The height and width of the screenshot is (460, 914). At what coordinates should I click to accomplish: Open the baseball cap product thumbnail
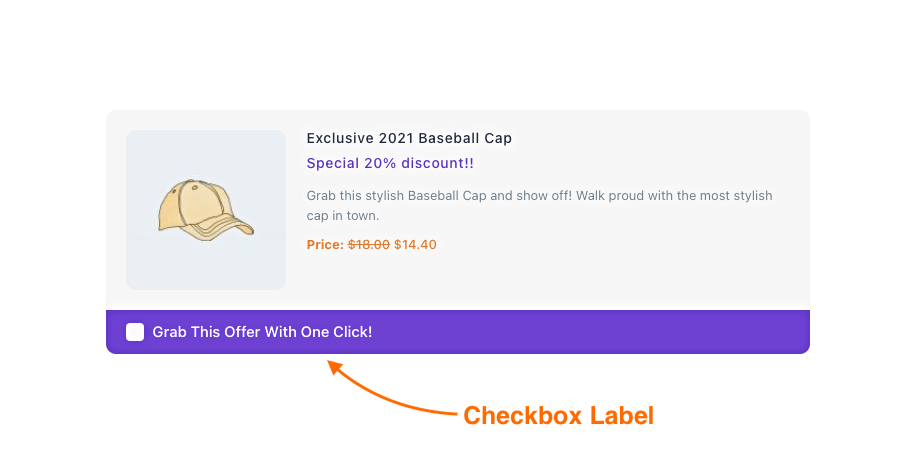[206, 210]
